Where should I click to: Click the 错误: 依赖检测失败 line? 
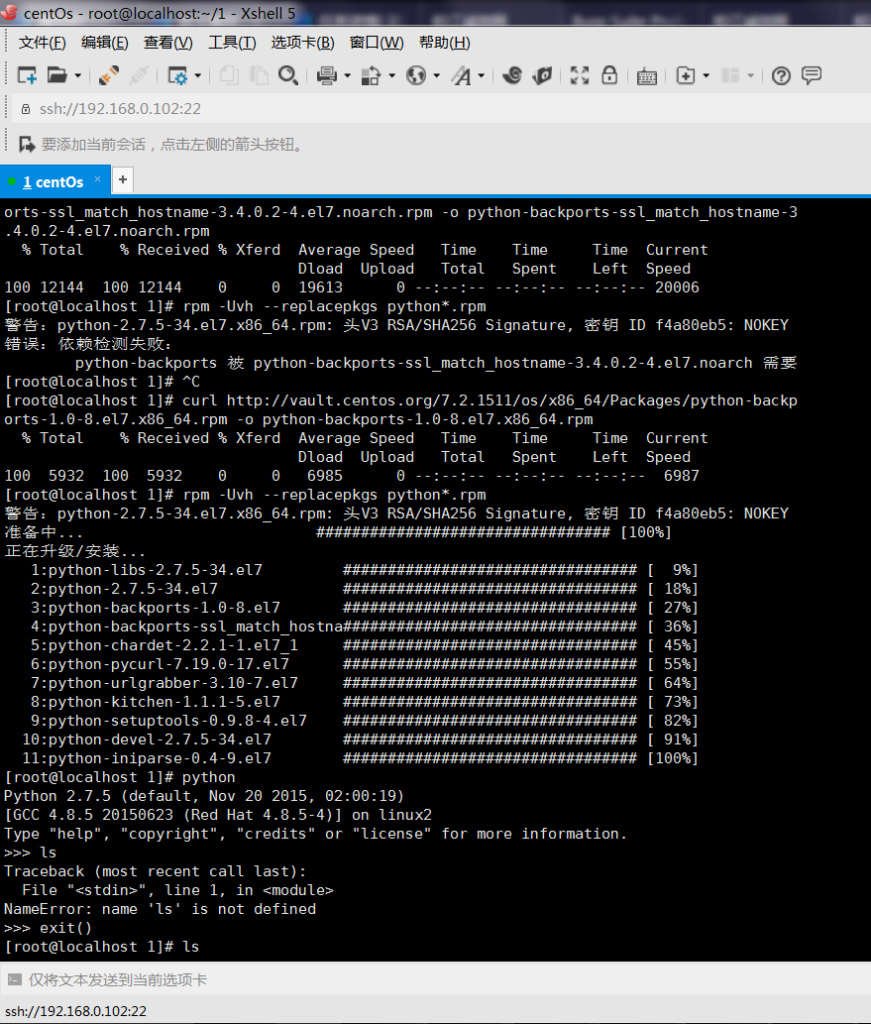87,344
